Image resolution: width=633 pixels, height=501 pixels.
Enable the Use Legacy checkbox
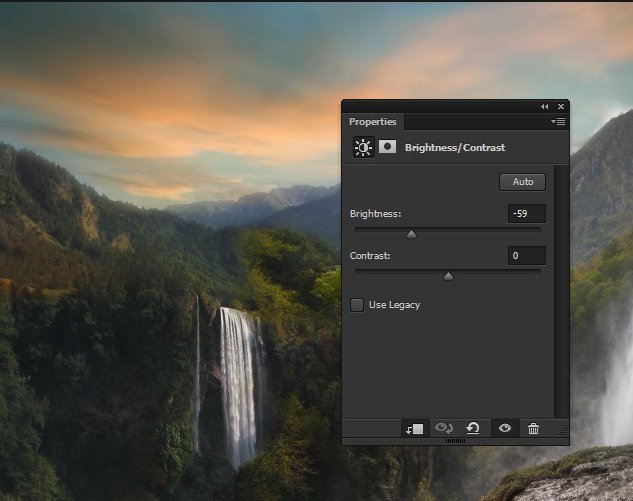(357, 305)
